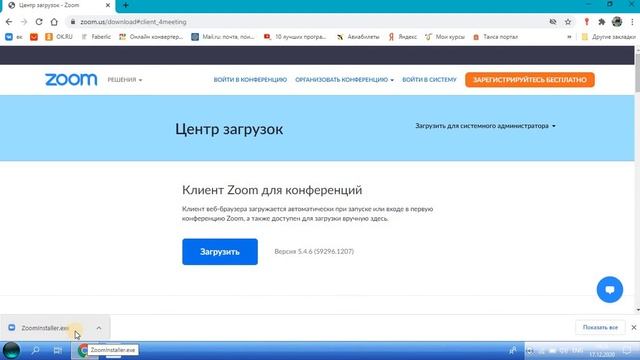This screenshot has height=360, width=640.
Task: Click ЗАРЕГИСТРИРУЙТЕСЬ БЕСПЛАТНО button
Action: click(x=530, y=80)
